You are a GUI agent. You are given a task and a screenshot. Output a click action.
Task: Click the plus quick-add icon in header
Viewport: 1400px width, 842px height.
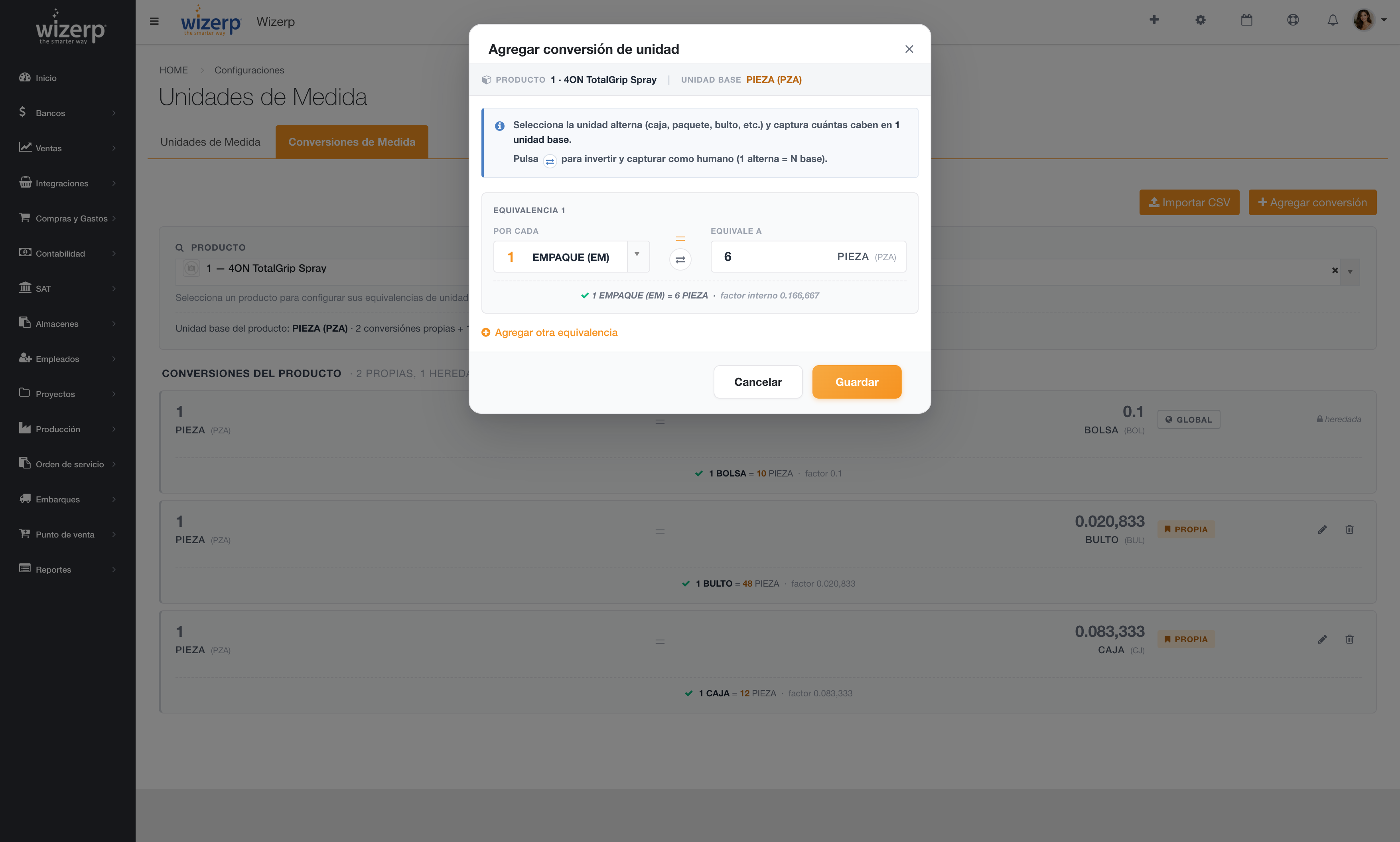pos(1154,20)
